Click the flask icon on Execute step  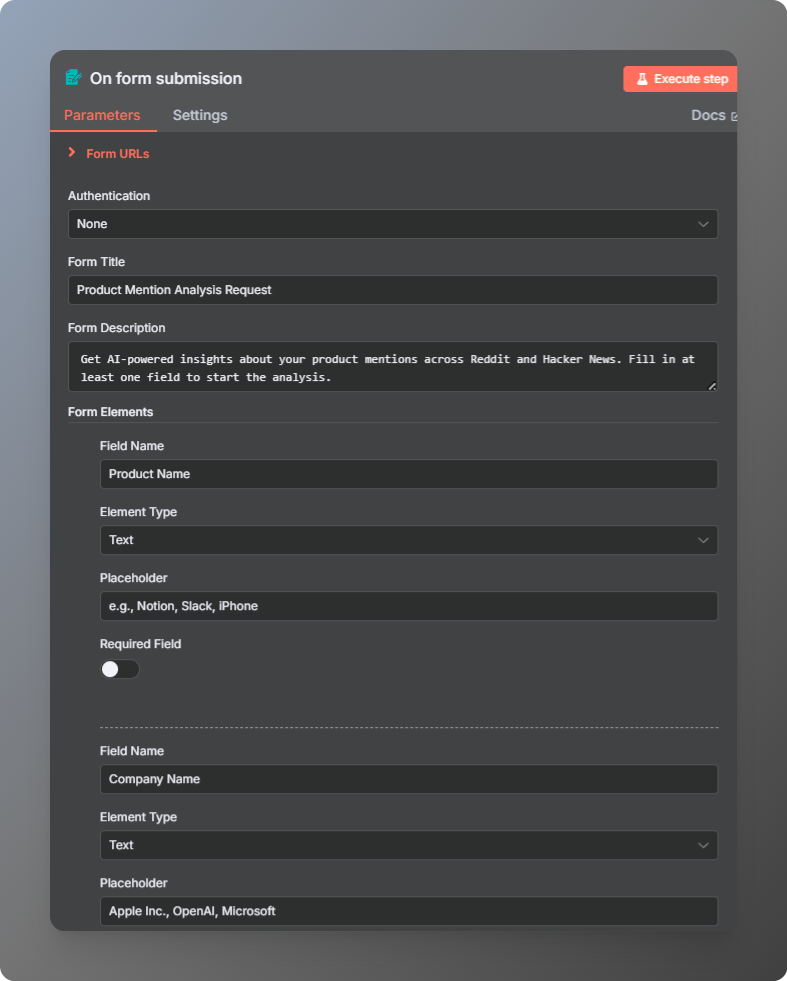click(642, 79)
